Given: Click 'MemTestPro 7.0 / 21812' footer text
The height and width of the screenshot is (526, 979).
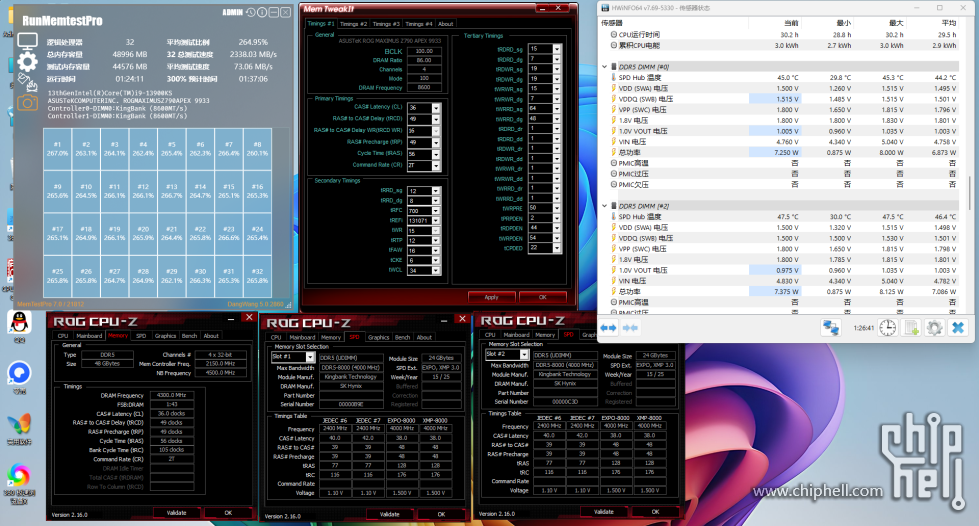Looking at the screenshot, I should (x=51, y=304).
